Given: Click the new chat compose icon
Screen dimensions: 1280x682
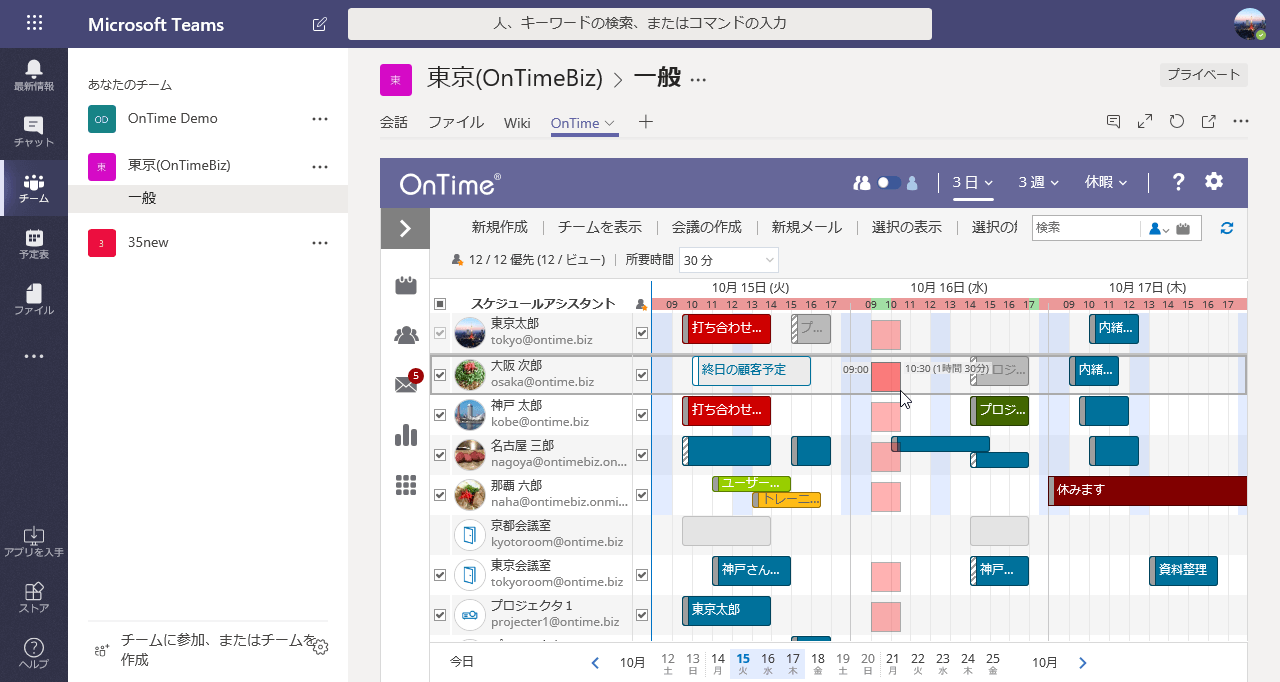Looking at the screenshot, I should (319, 24).
